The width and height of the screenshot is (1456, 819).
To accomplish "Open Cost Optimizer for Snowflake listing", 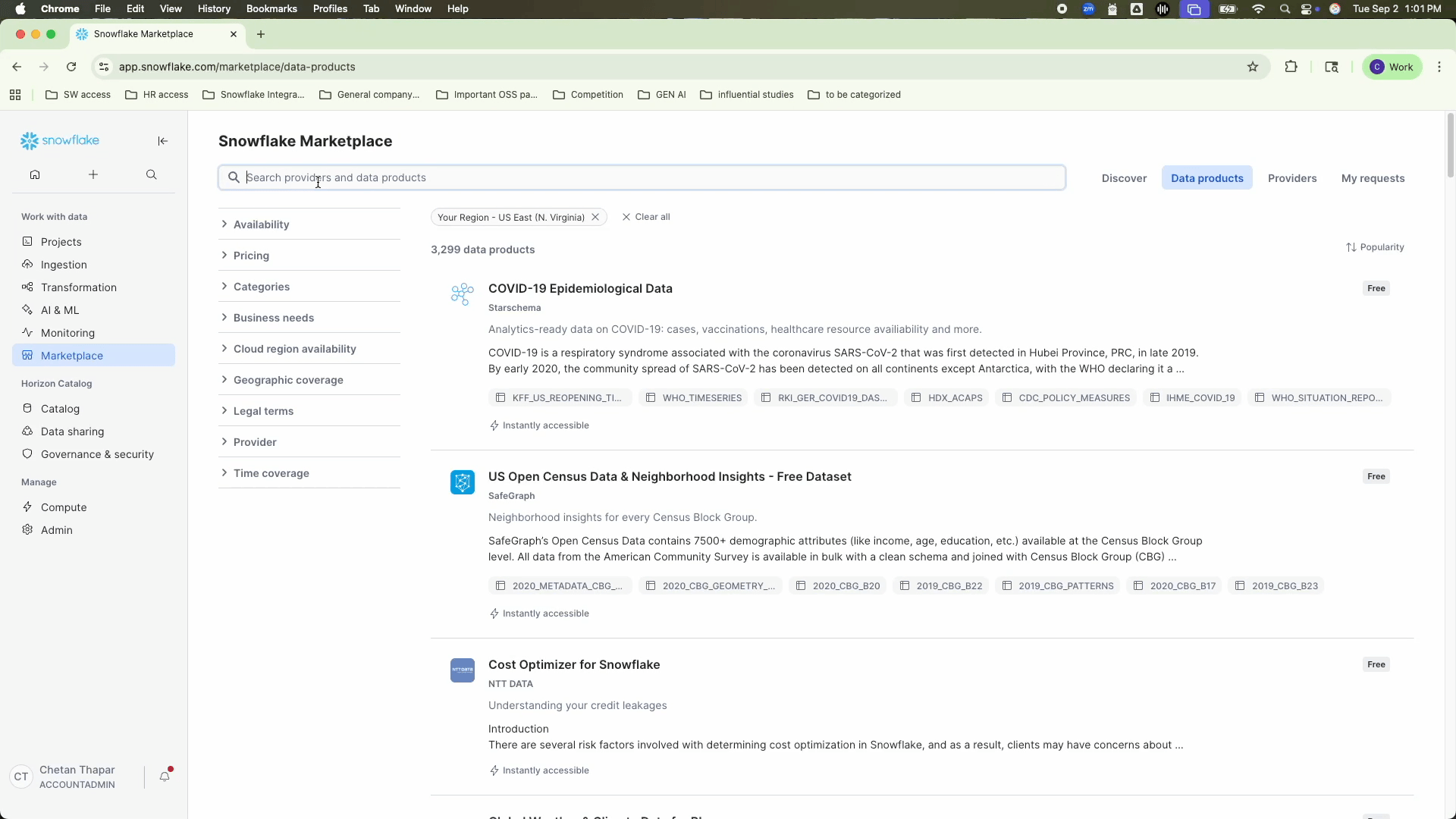I will click(573, 664).
